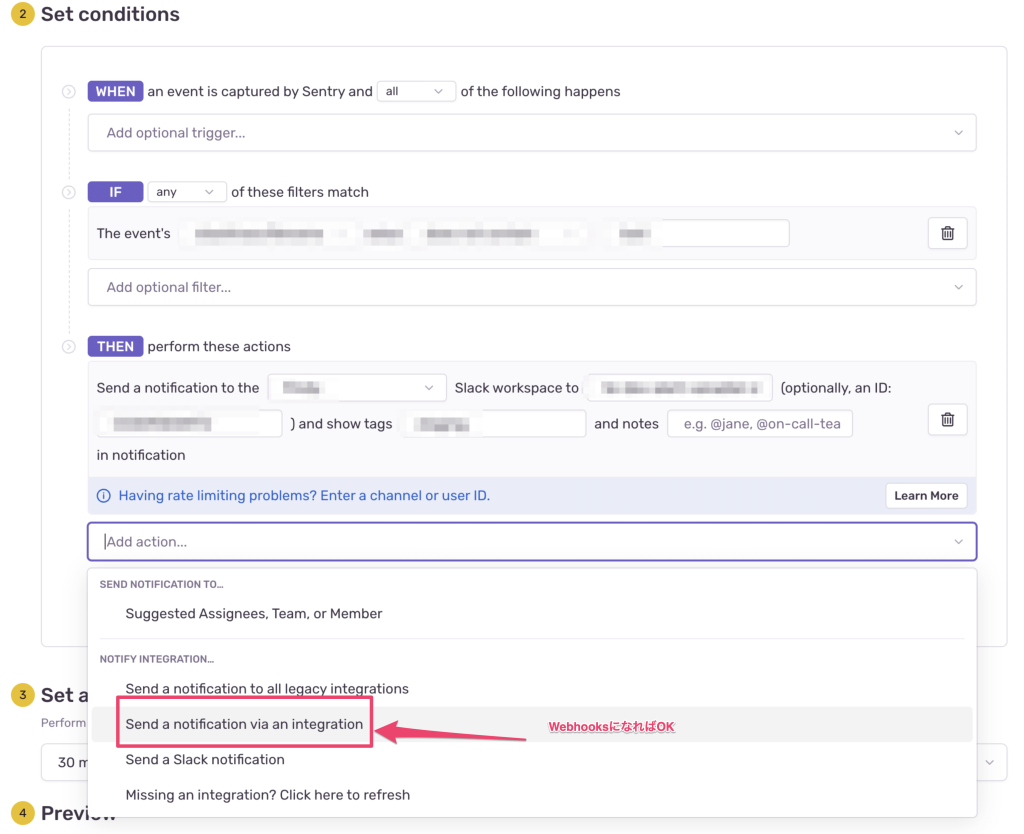The height and width of the screenshot is (834, 1024).
Task: Delete the IF filter row with trash icon
Action: coord(947,233)
